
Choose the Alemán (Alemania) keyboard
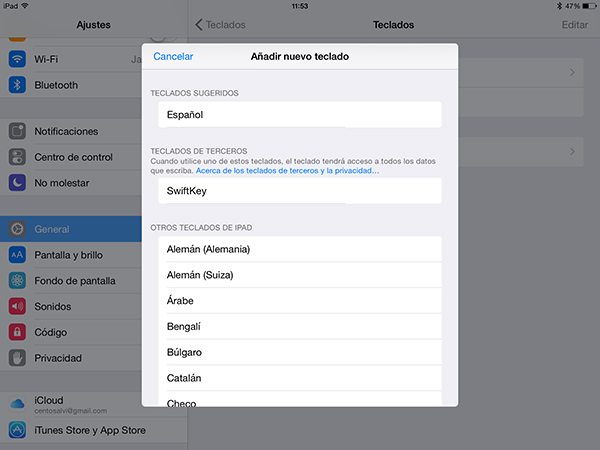[300, 249]
